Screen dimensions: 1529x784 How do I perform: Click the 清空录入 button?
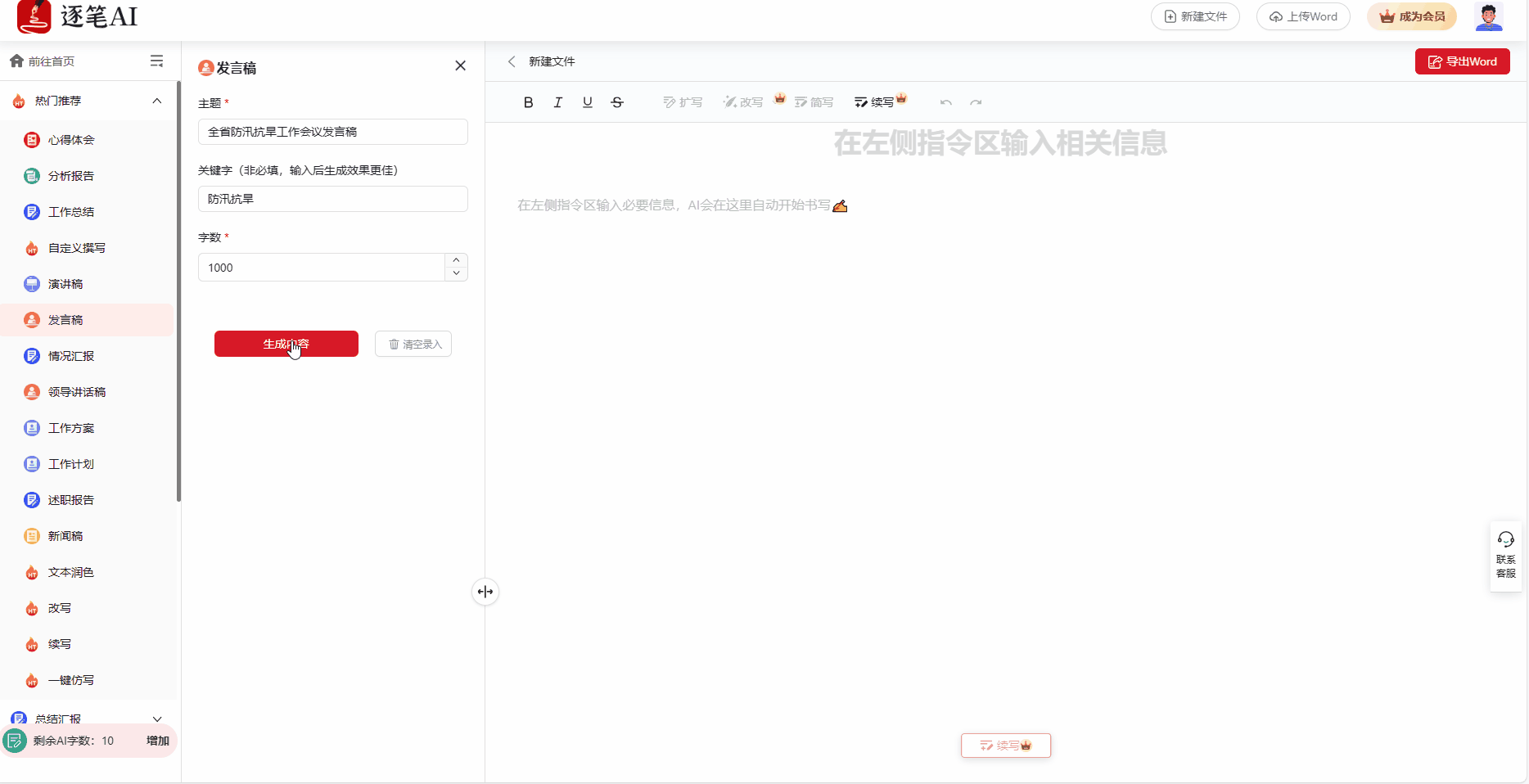413,344
